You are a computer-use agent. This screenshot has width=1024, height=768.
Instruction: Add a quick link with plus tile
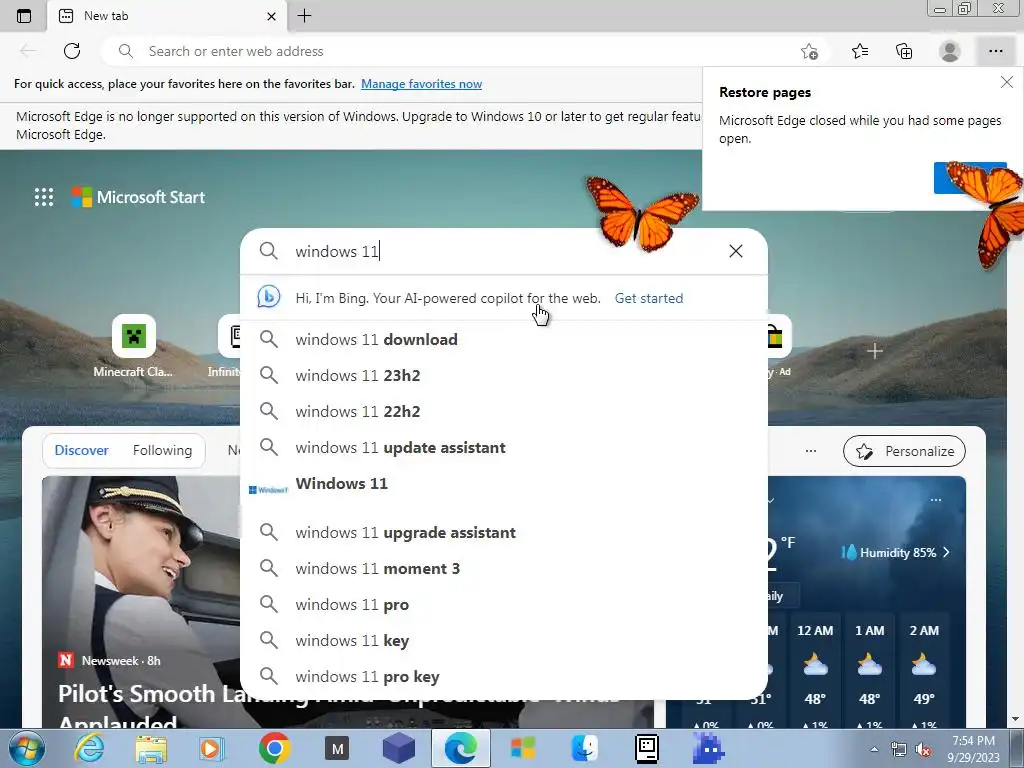(874, 351)
